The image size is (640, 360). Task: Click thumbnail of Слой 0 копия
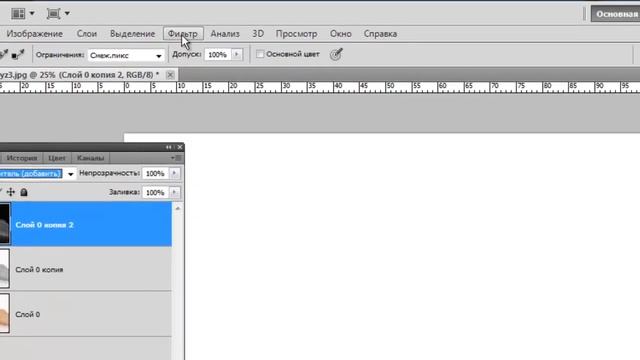[x=4, y=269]
